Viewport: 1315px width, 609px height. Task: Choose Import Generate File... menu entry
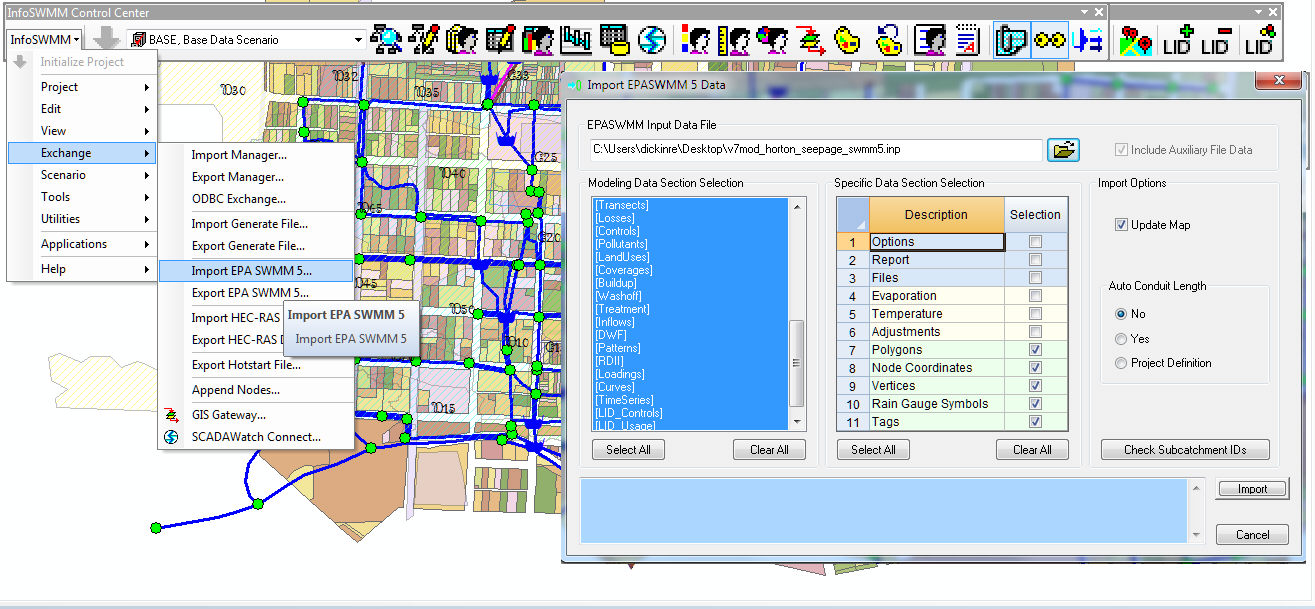tap(256, 224)
